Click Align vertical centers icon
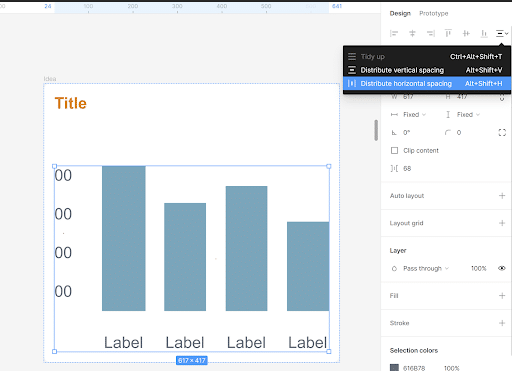The image size is (512, 371). click(x=466, y=33)
